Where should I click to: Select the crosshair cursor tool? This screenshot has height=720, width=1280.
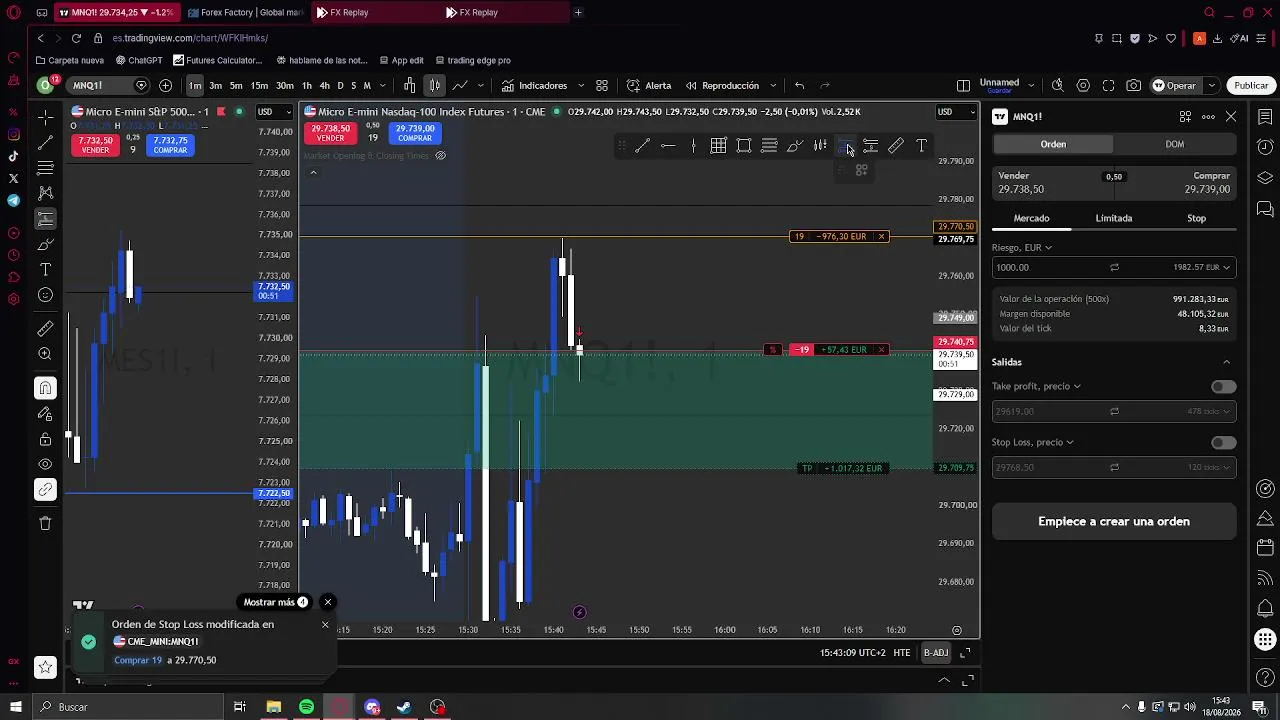[x=45, y=118]
